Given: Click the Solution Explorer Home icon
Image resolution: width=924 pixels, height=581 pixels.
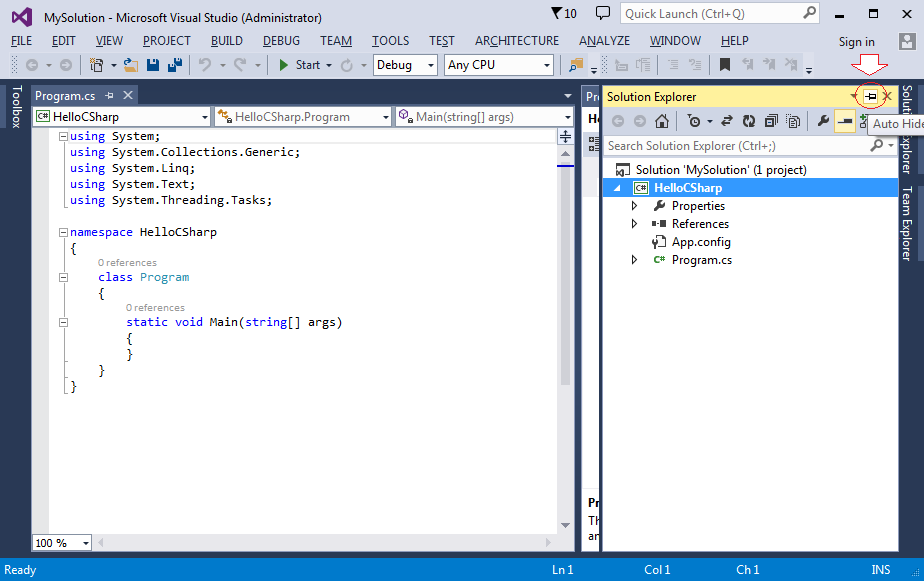Looking at the screenshot, I should click(x=662, y=121).
